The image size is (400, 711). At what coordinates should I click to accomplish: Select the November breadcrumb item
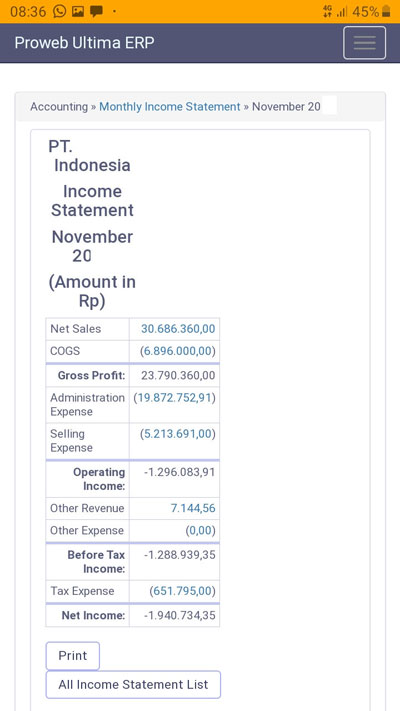pos(286,107)
